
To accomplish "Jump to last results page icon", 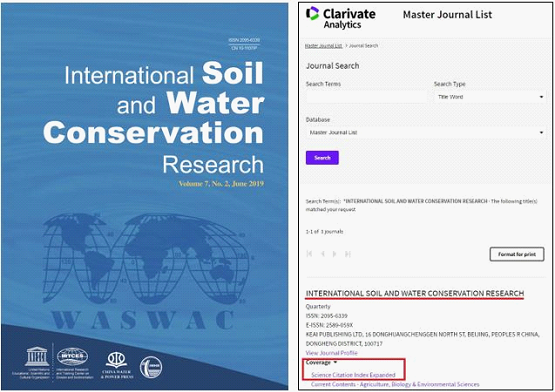I will [348, 254].
